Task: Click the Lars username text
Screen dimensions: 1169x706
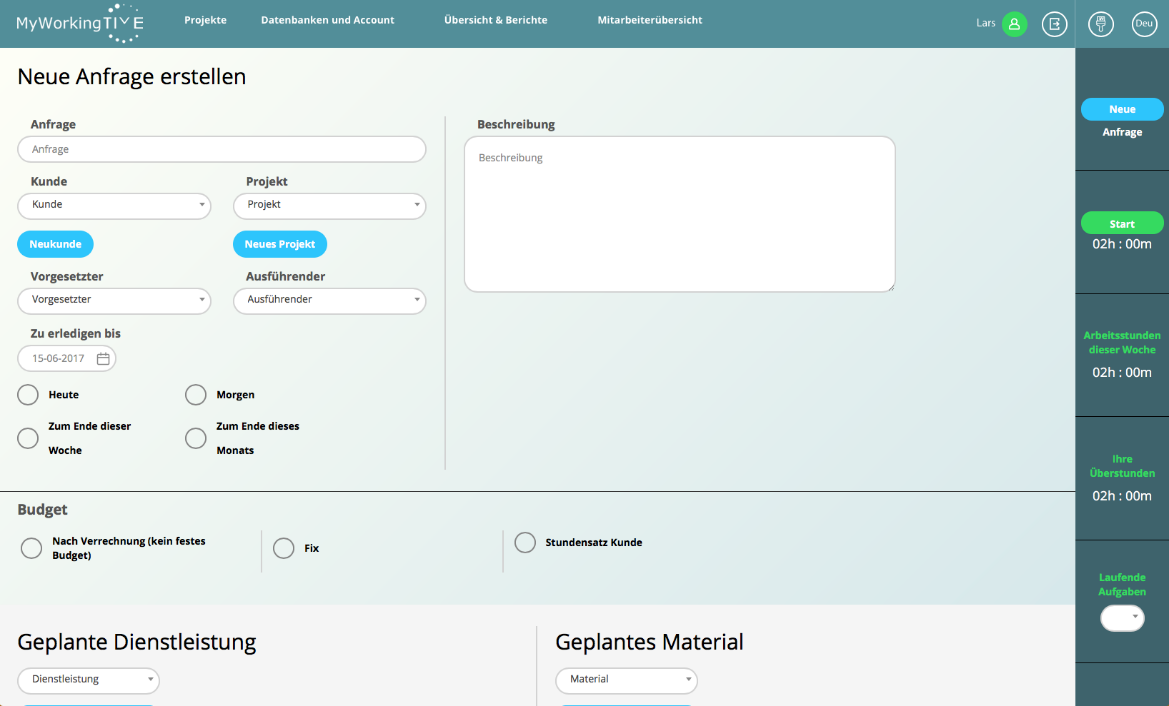Action: pyautogui.click(x=986, y=23)
